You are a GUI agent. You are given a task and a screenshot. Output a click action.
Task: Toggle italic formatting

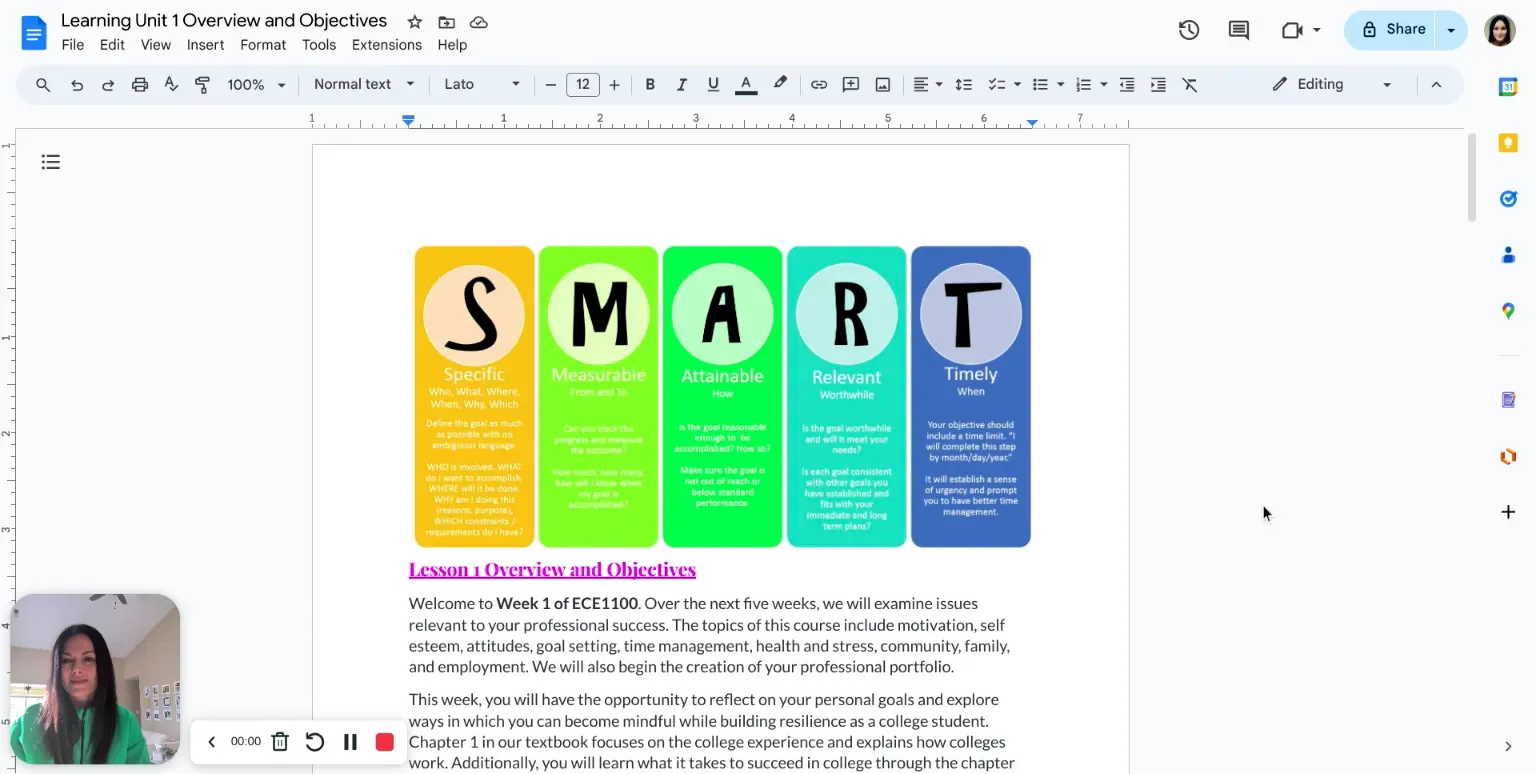(x=682, y=85)
